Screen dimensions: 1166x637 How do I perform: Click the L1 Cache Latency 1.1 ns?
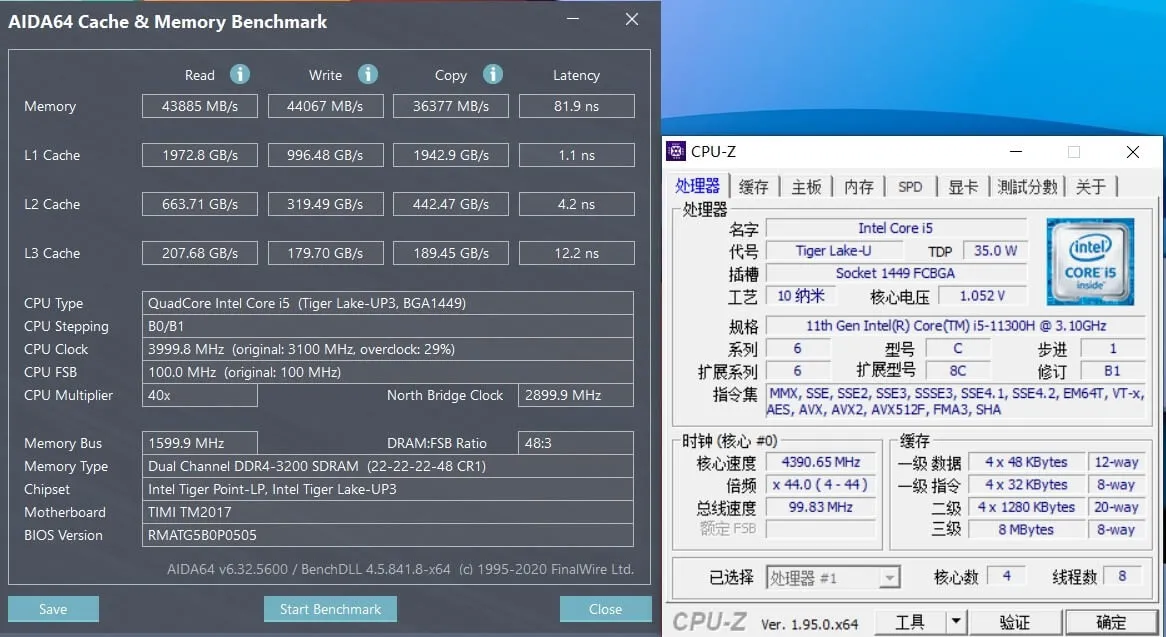coord(576,155)
